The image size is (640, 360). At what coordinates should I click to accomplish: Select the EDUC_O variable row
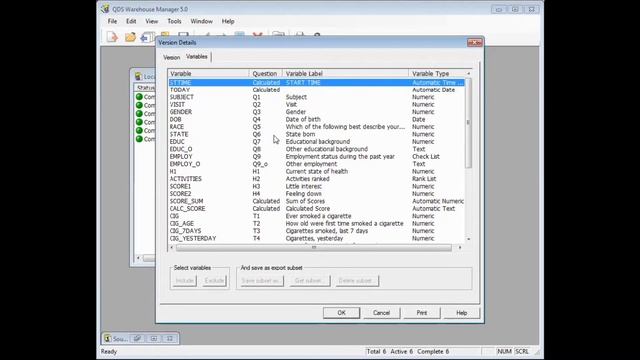pyautogui.click(x=316, y=149)
